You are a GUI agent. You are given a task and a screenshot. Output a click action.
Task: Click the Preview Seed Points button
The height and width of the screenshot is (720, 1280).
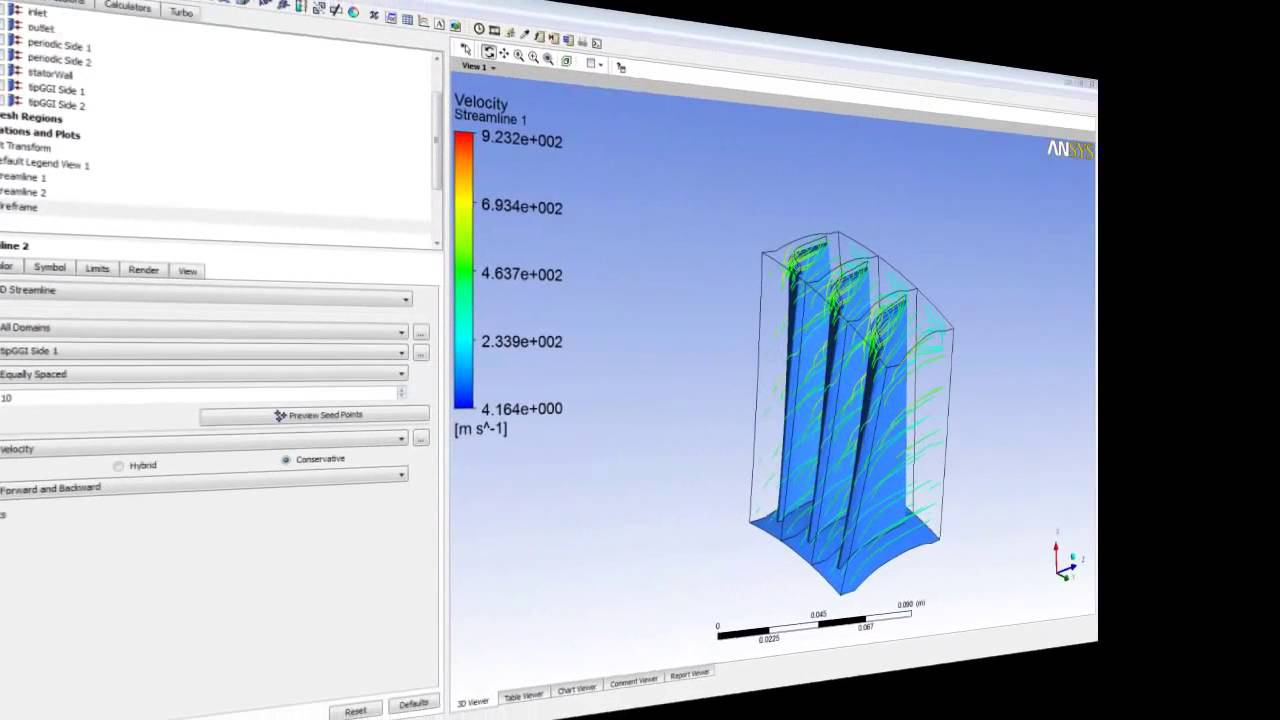point(315,415)
